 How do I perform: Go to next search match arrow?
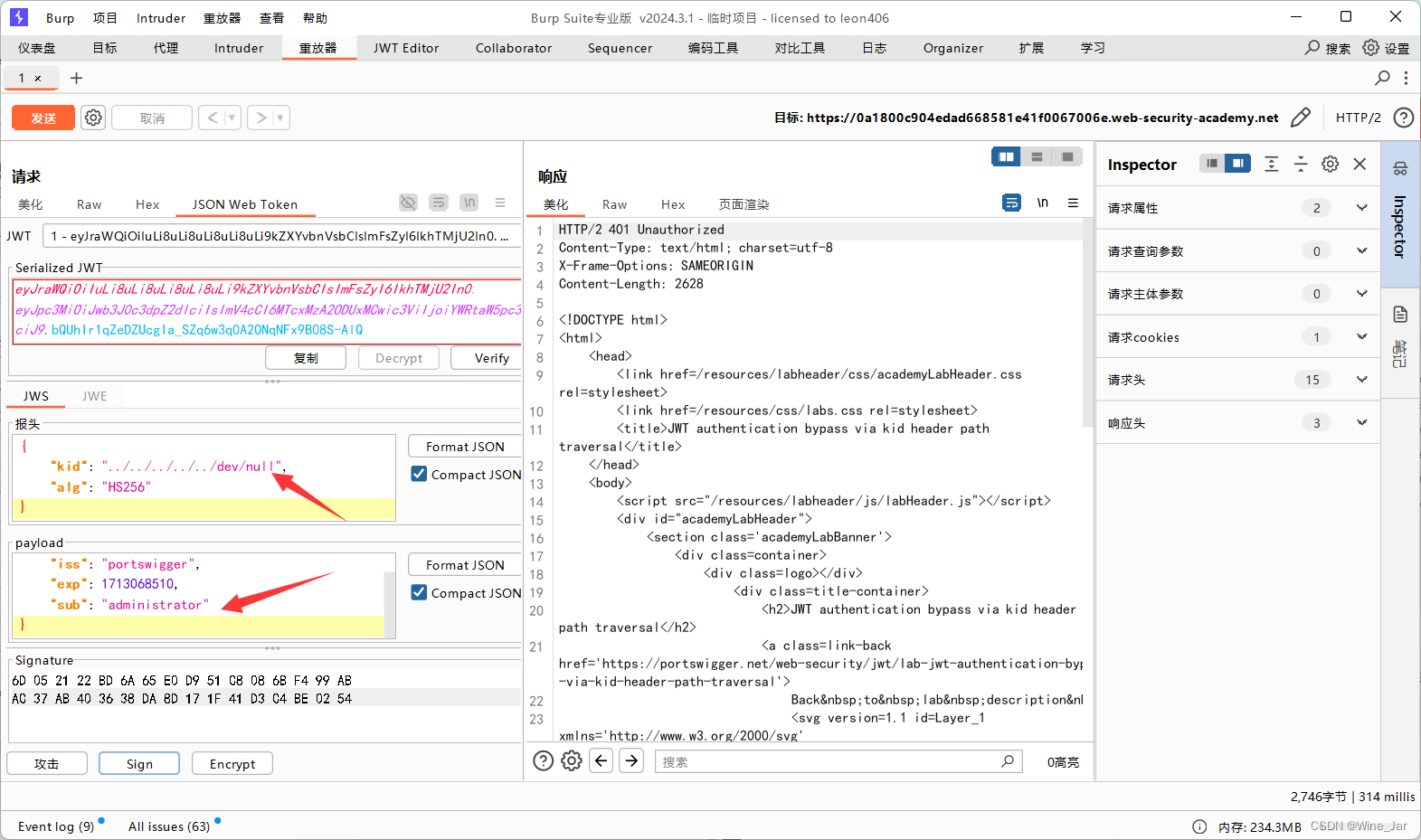632,760
